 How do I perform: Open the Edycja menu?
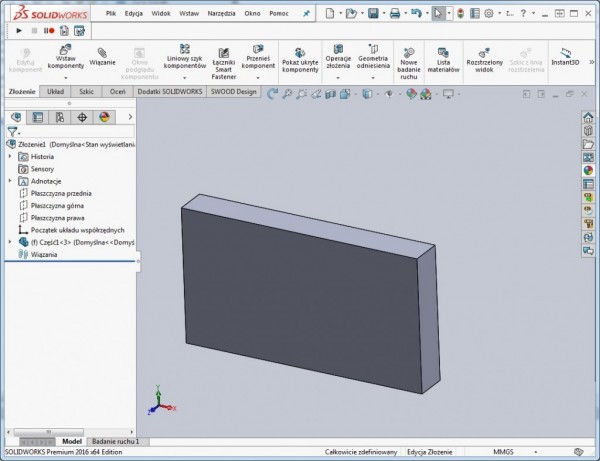(134, 13)
